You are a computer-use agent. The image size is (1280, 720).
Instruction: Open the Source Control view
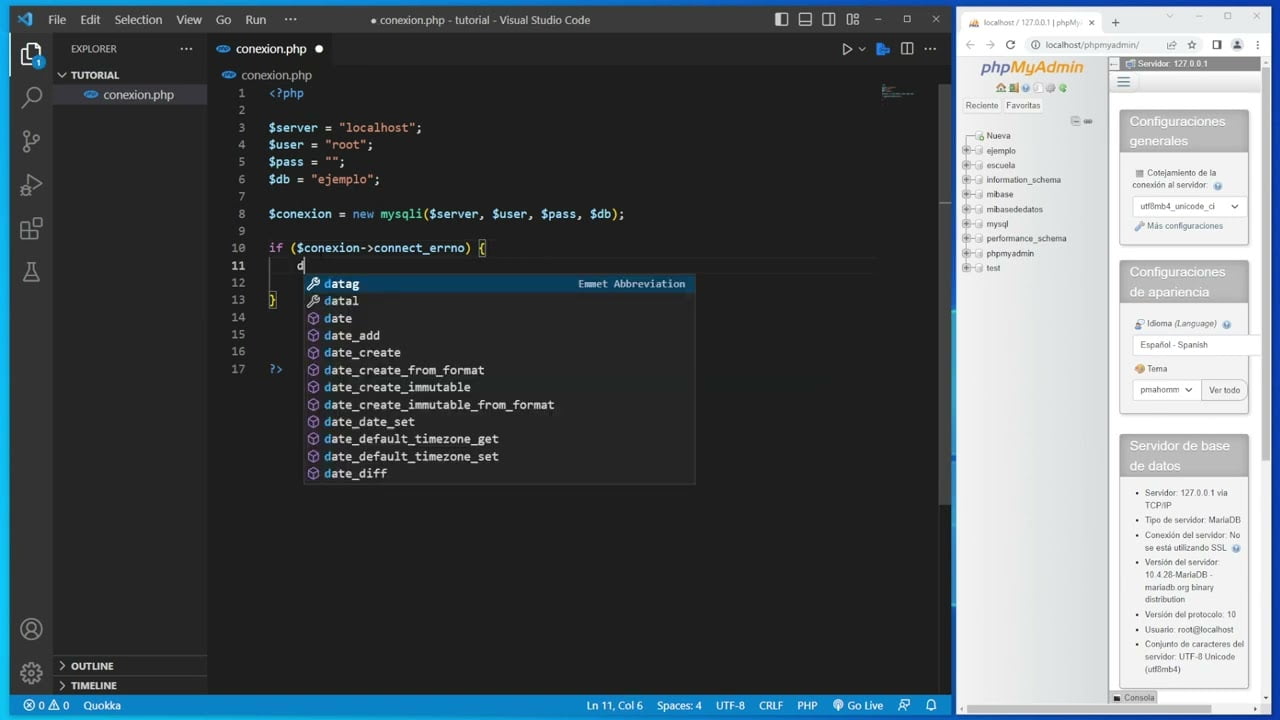click(31, 141)
